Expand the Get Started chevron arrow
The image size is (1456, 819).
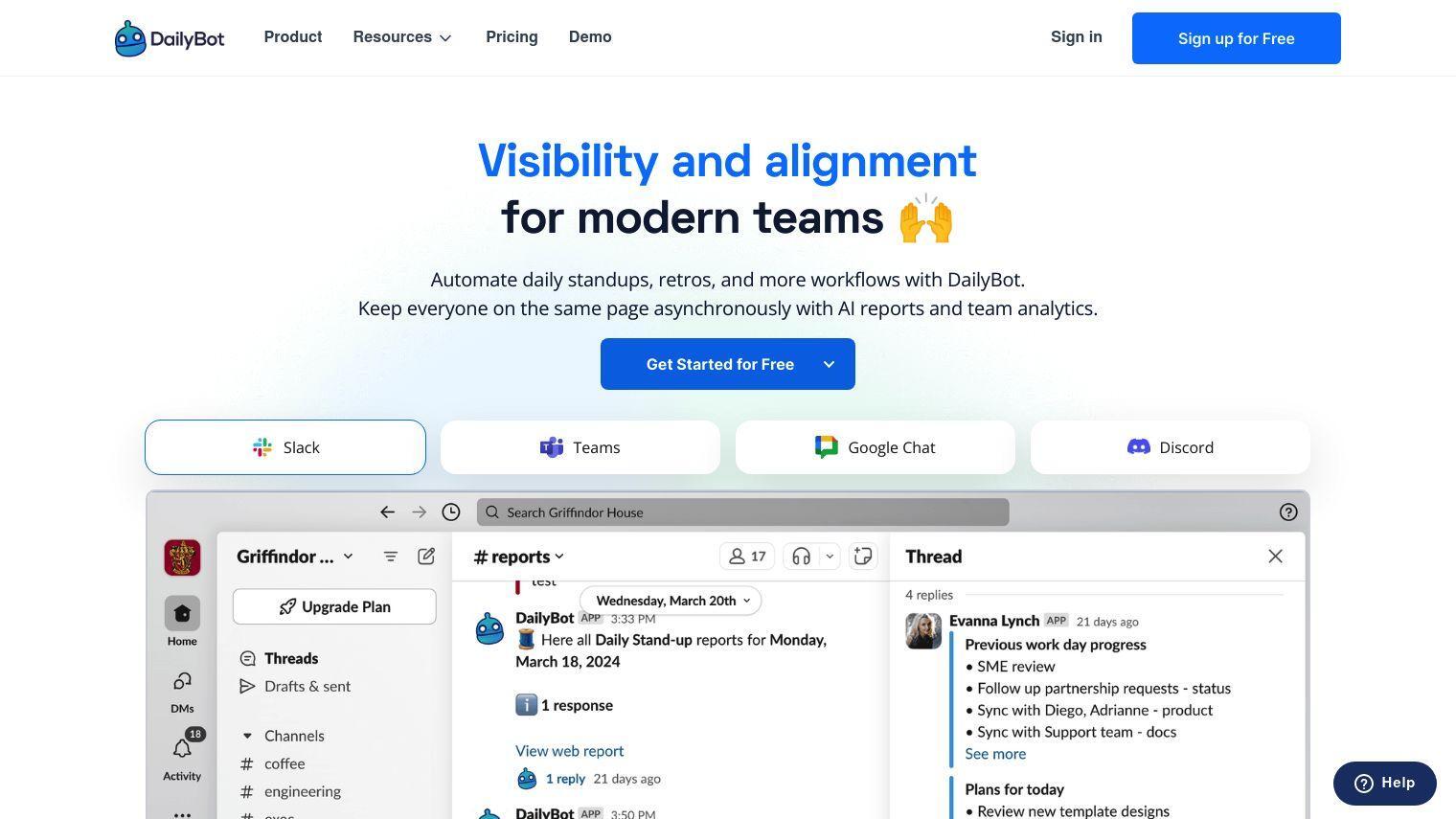(829, 364)
